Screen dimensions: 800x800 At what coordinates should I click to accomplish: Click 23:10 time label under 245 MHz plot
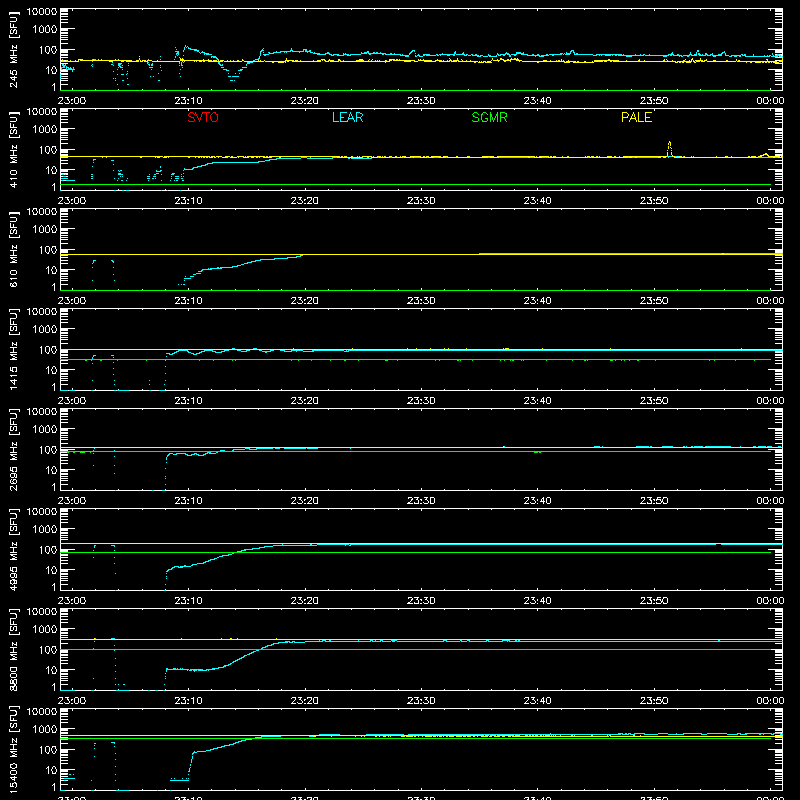coord(188,101)
